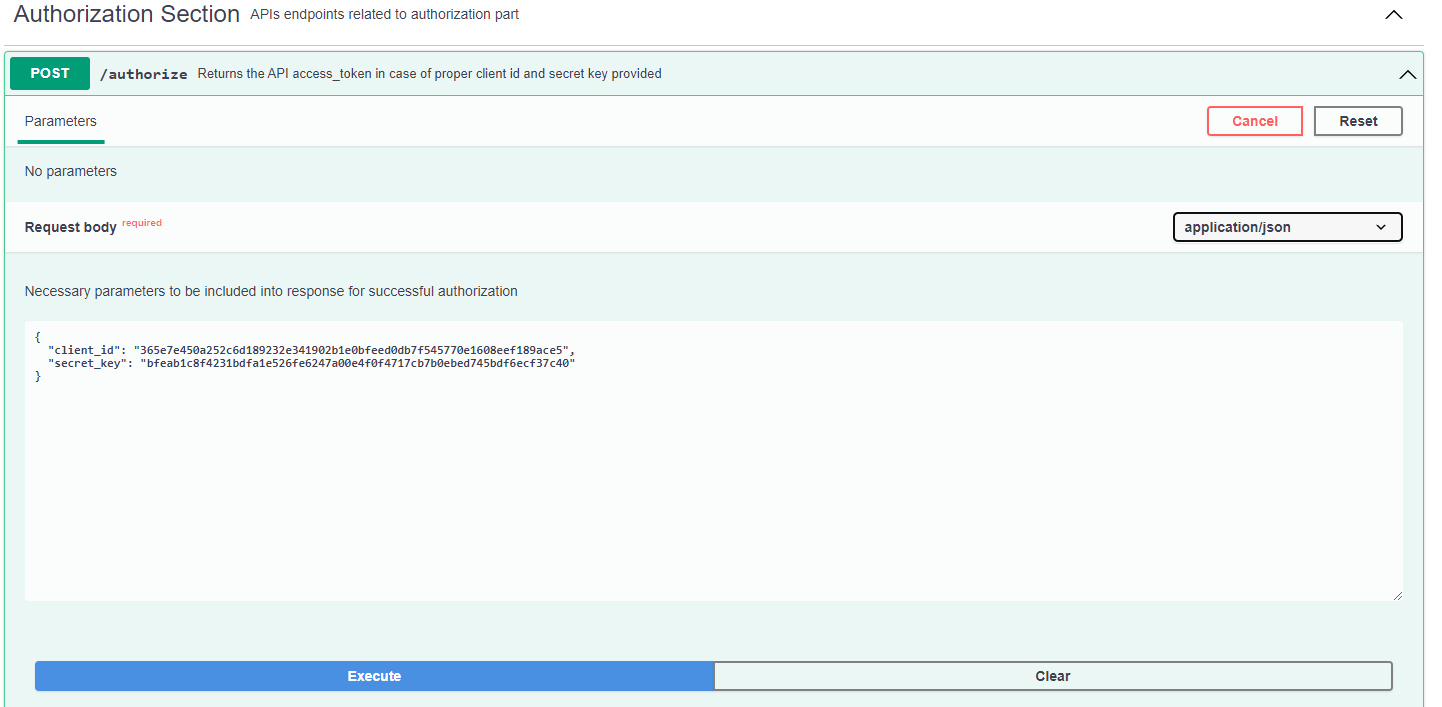This screenshot has width=1442, height=707.
Task: Clear the request response
Action: [x=1053, y=676]
